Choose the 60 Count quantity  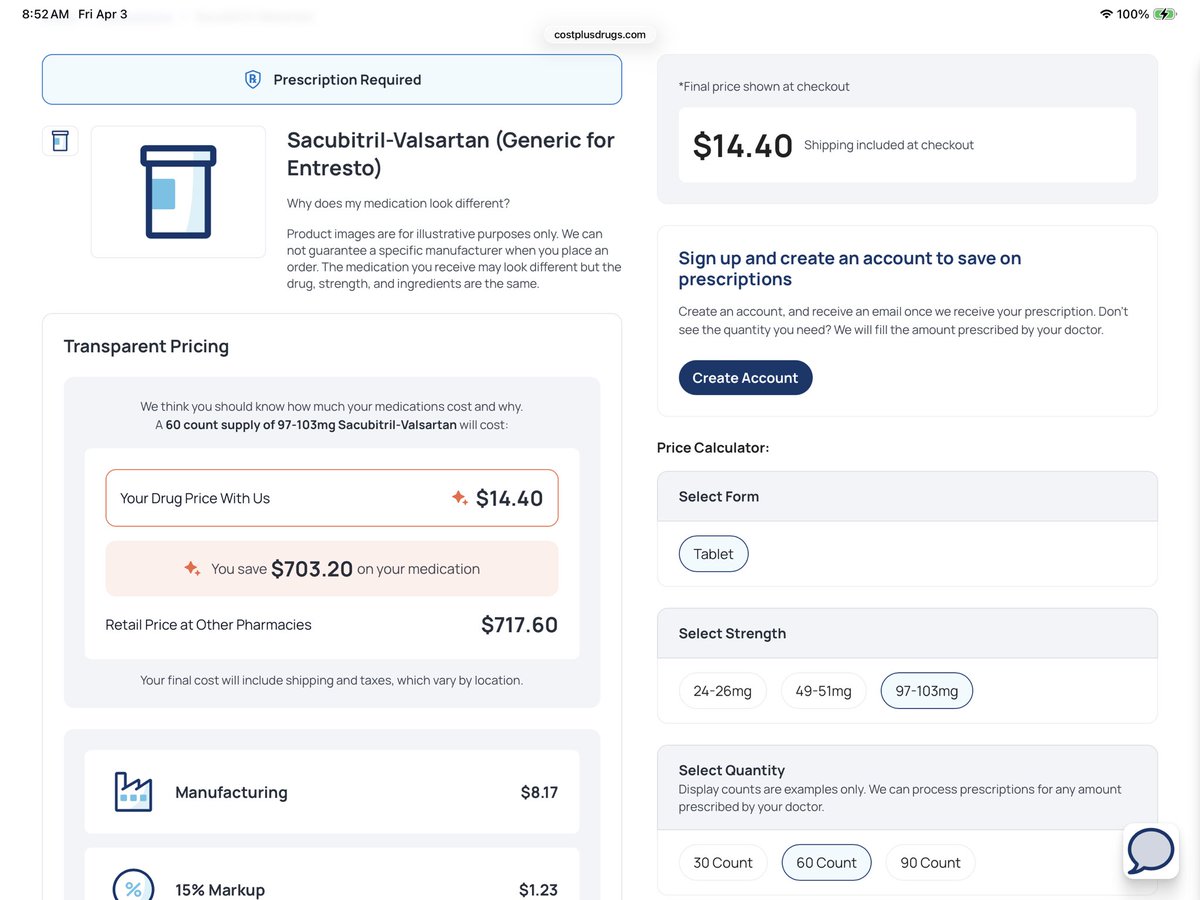(x=826, y=862)
